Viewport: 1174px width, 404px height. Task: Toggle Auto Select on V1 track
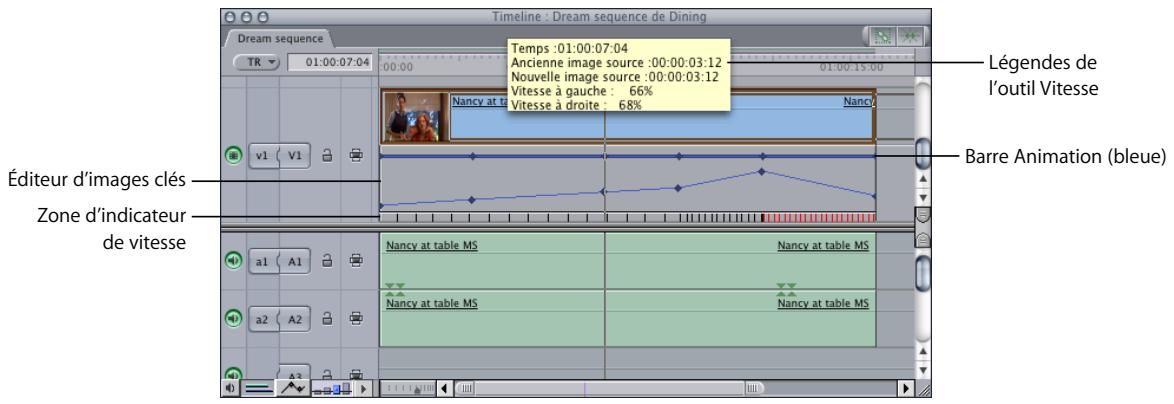coord(356,156)
